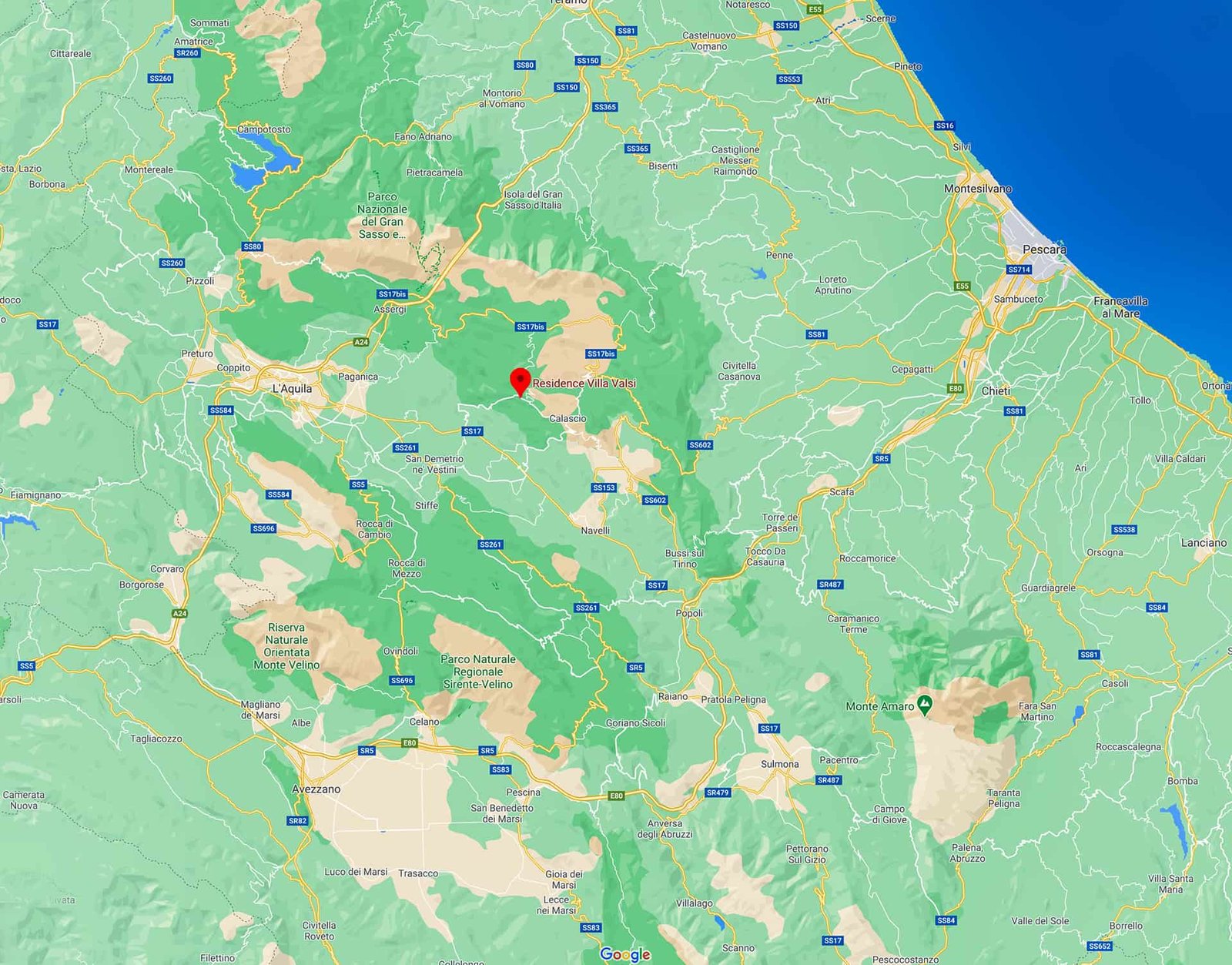
Task: Select the SS153 road shield near Navelli
Action: pos(604,488)
